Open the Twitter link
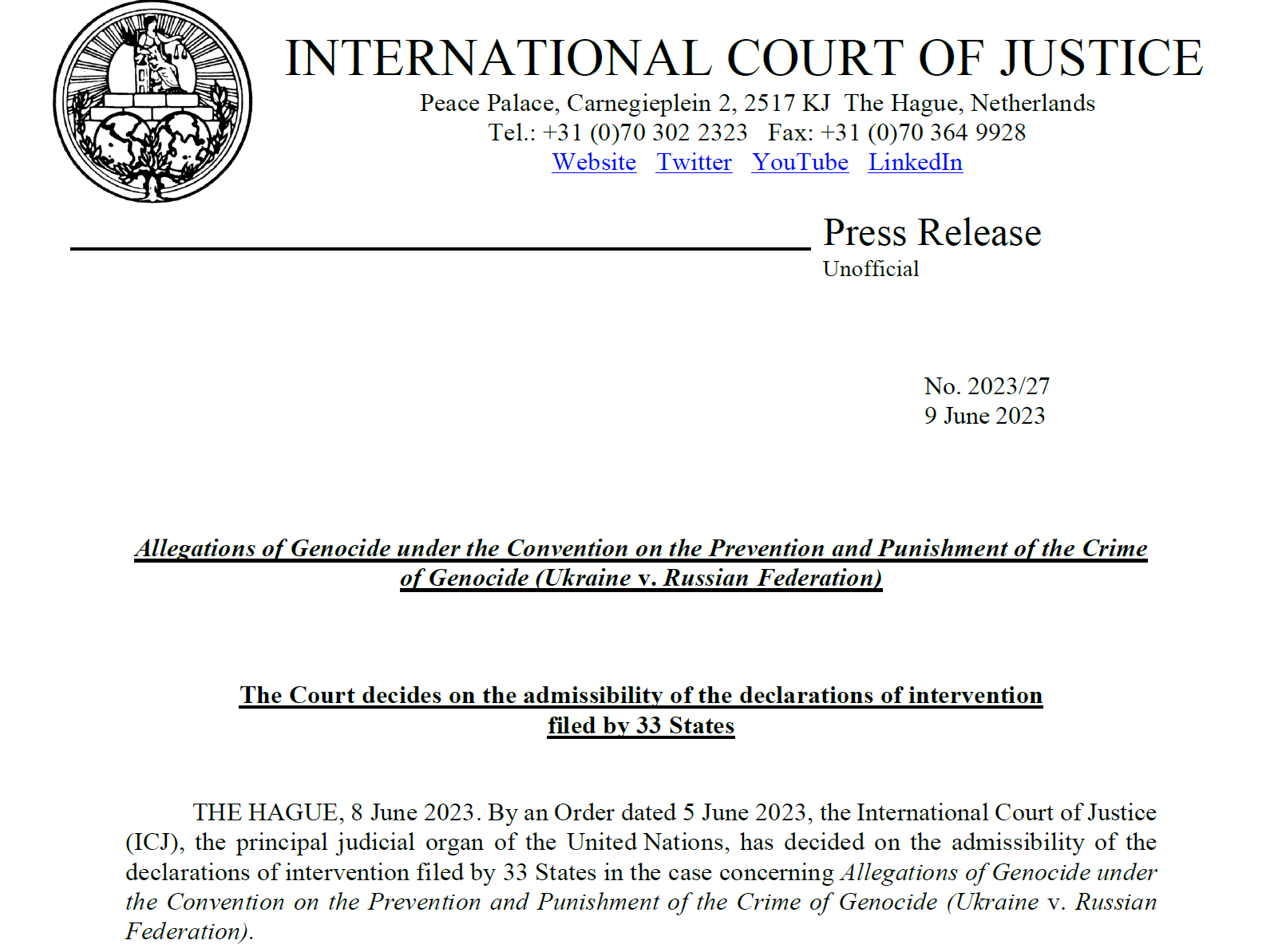 694,162
